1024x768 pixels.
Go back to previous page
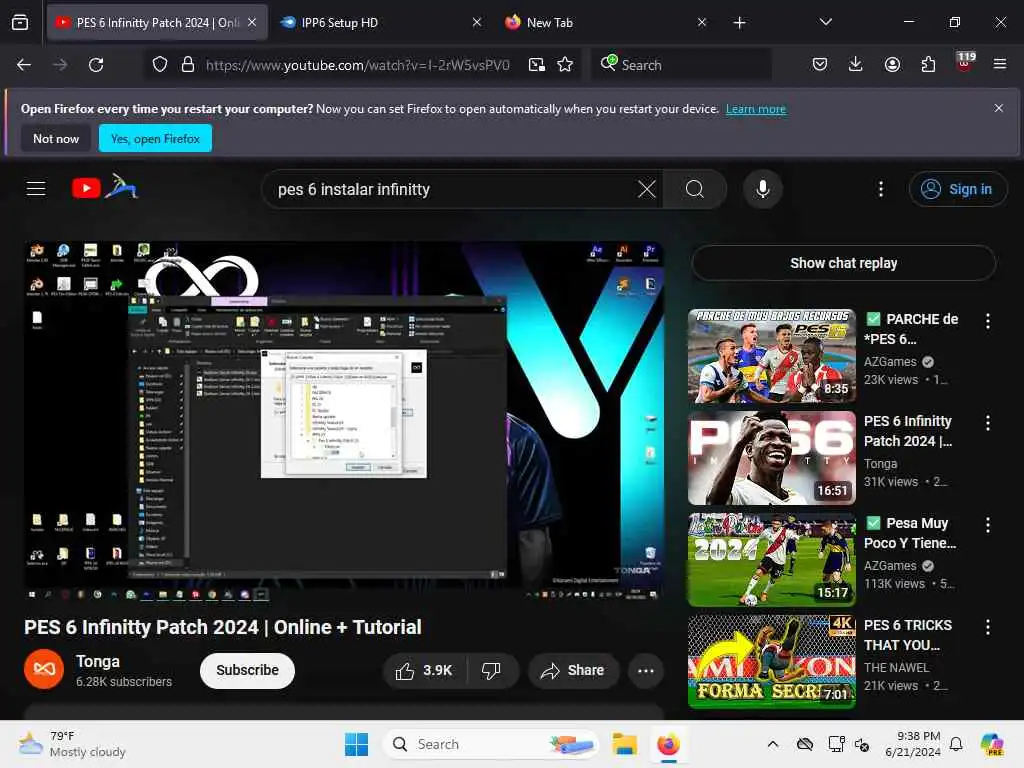24,65
